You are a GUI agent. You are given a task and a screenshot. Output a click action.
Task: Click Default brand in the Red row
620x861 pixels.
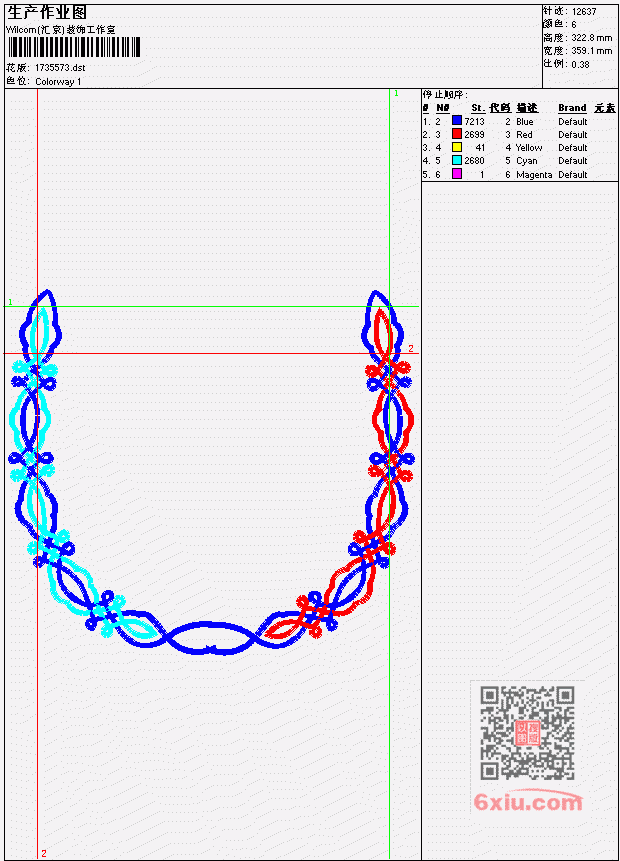pos(573,135)
